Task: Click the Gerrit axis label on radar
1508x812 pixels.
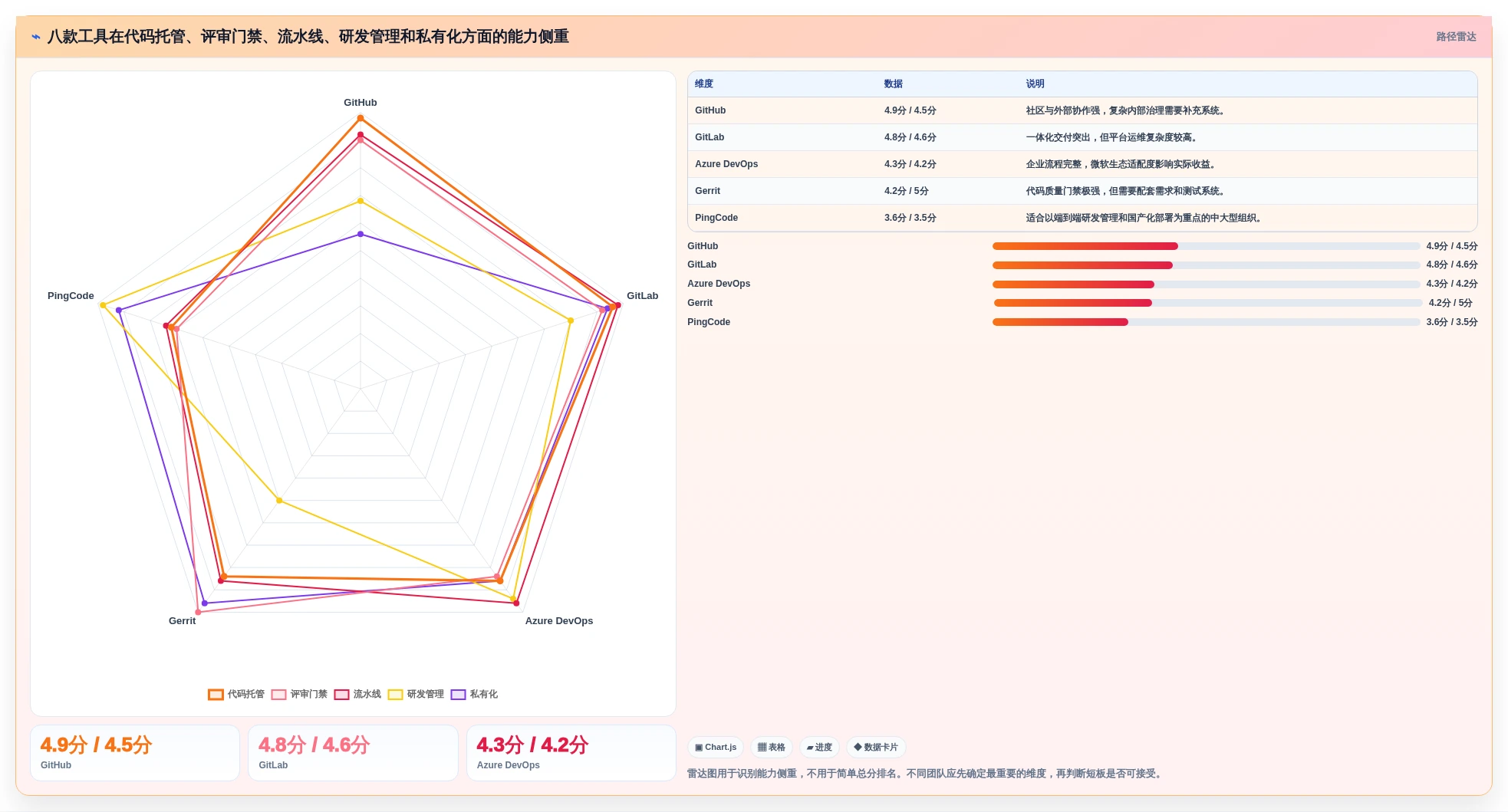Action: [x=183, y=621]
